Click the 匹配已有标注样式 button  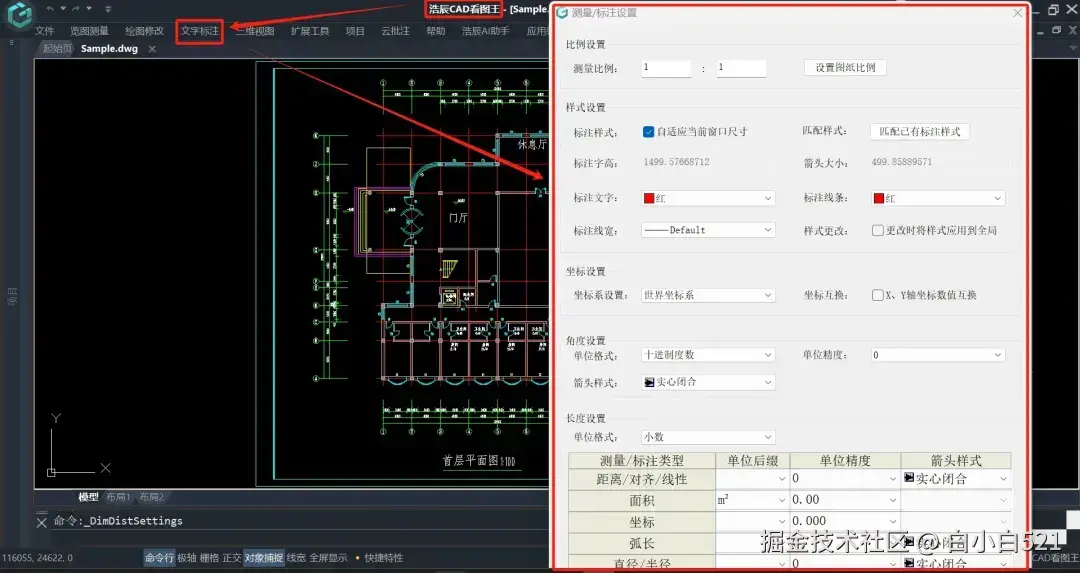click(x=920, y=132)
